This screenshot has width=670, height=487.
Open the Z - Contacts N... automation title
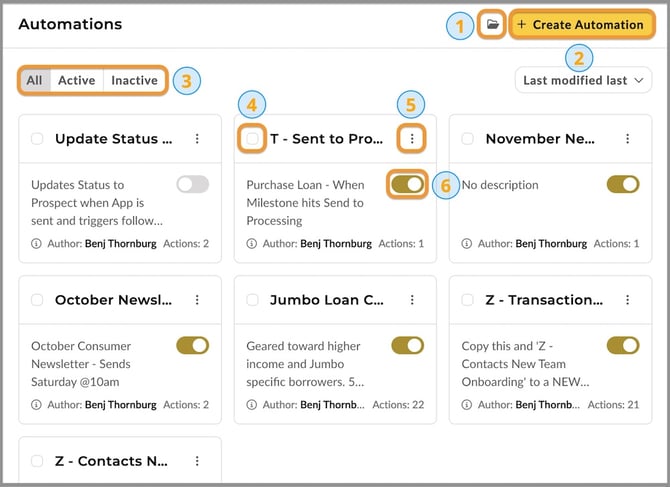111,461
